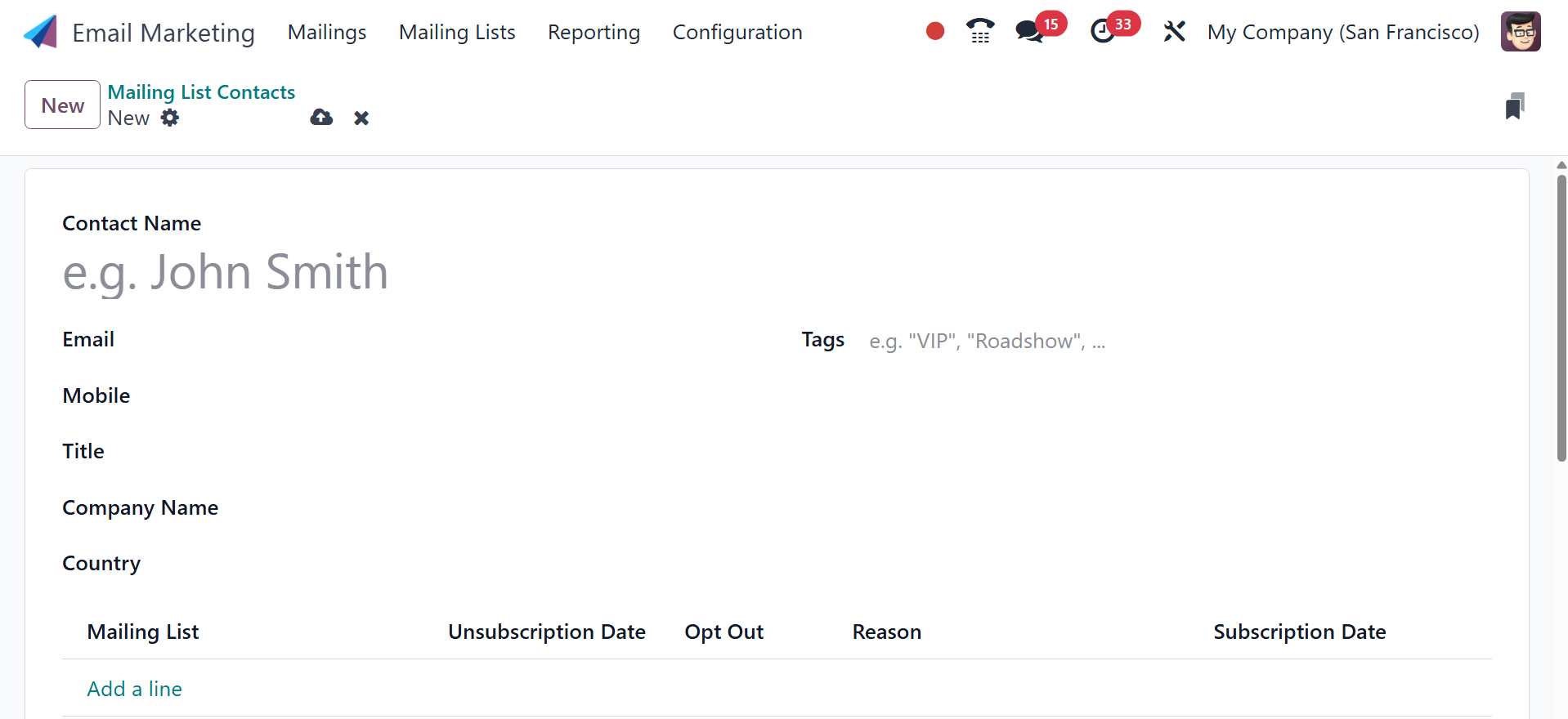This screenshot has height=719, width=1568.
Task: Open the user avatar menu
Action: point(1521,32)
